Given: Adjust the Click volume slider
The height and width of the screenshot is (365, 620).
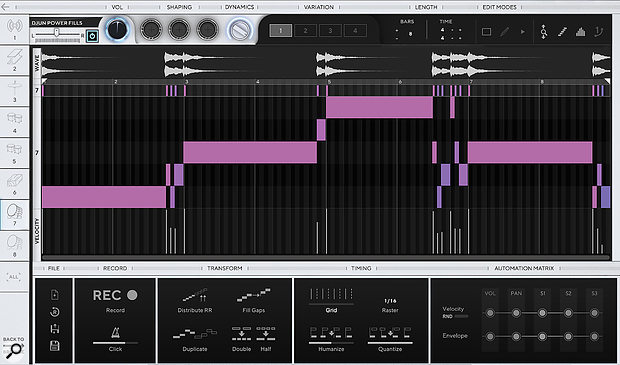Looking at the screenshot, I should (115, 343).
